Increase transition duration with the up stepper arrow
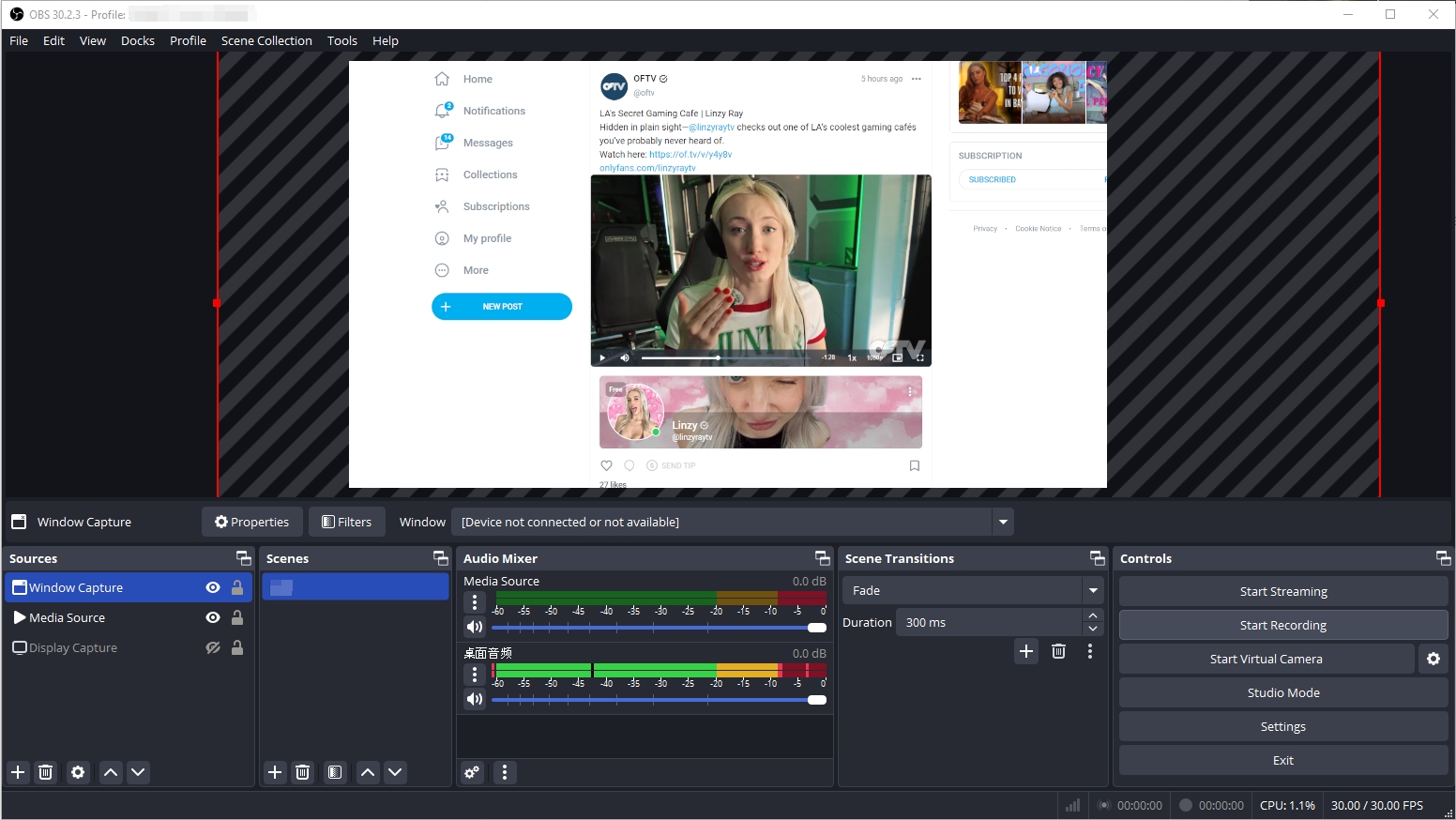 pos(1093,615)
